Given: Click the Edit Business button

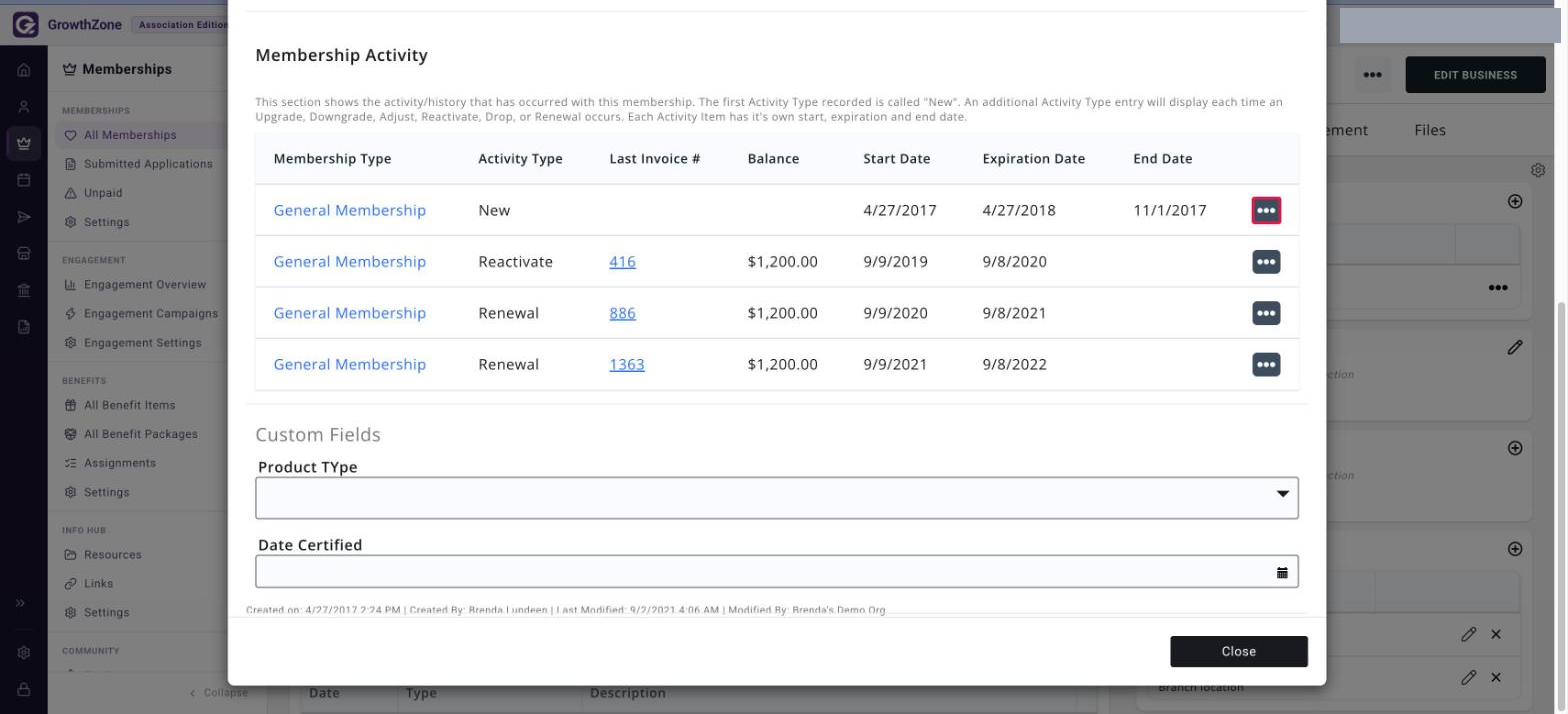Looking at the screenshot, I should pyautogui.click(x=1475, y=75).
